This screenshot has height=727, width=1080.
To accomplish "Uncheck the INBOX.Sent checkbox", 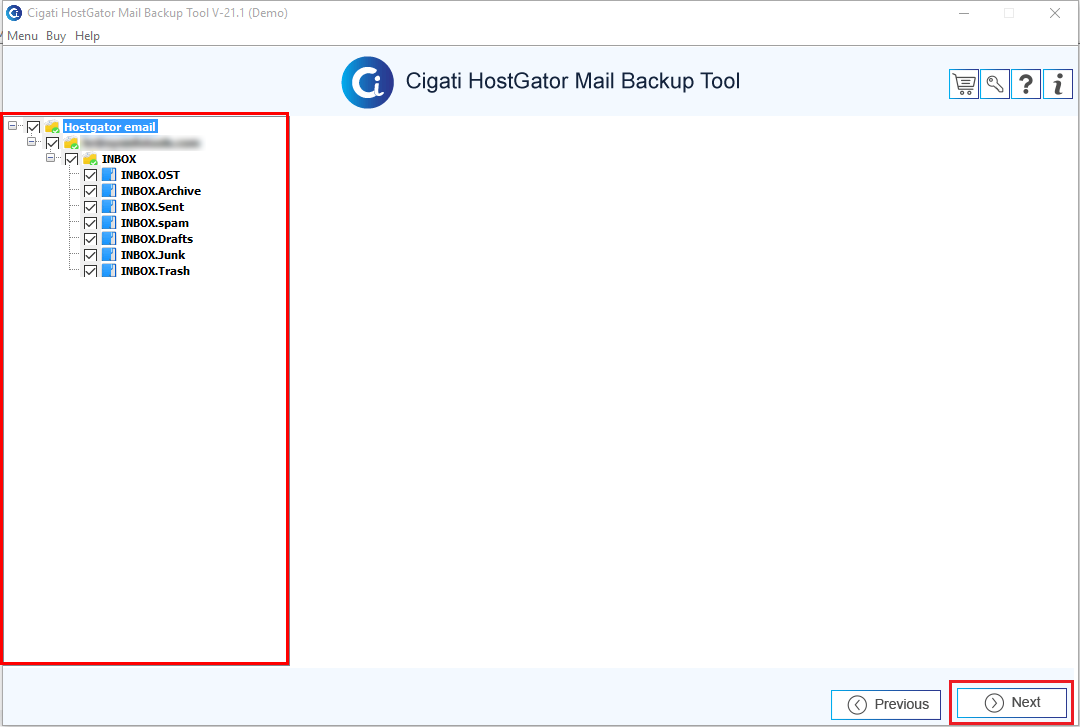I will (x=90, y=207).
